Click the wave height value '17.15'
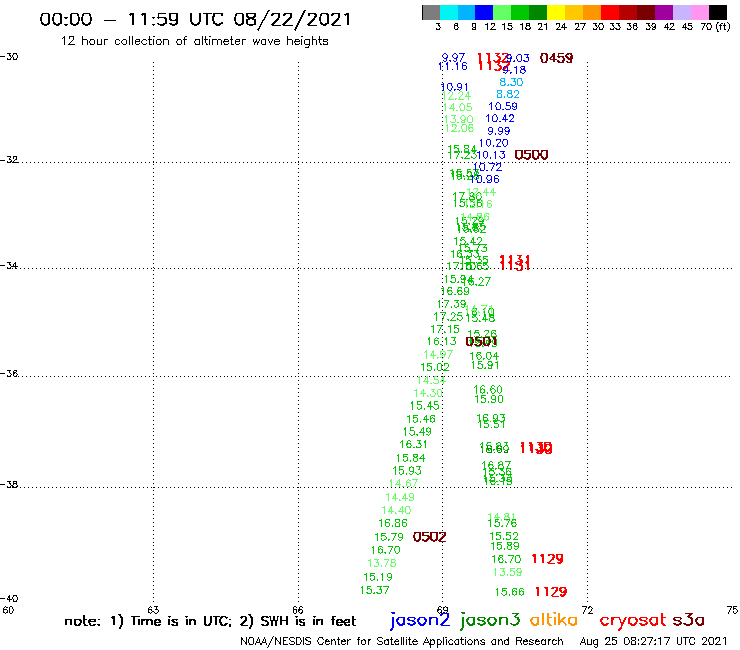The image size is (740, 650). click(445, 329)
